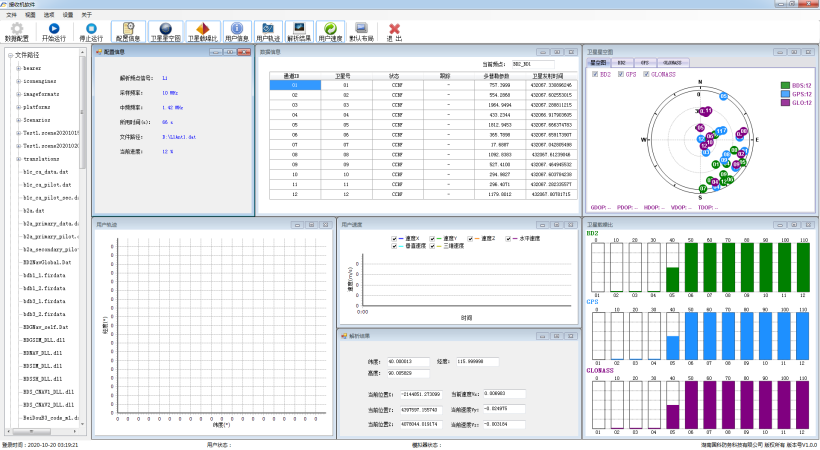Click the file tree horizontal scrollbar
Screen dimensions: 820x450
[42, 432]
